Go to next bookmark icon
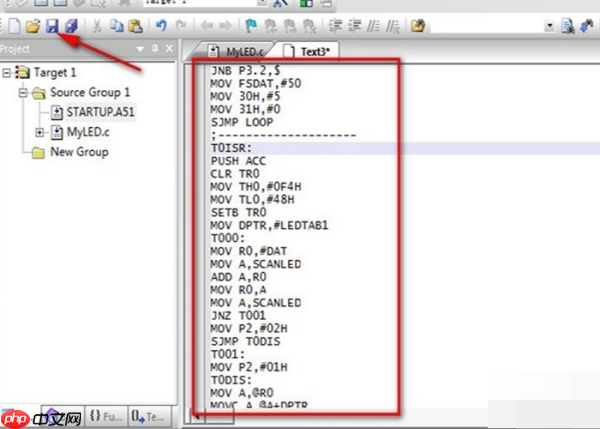The width and height of the screenshot is (600, 429). [x=290, y=26]
